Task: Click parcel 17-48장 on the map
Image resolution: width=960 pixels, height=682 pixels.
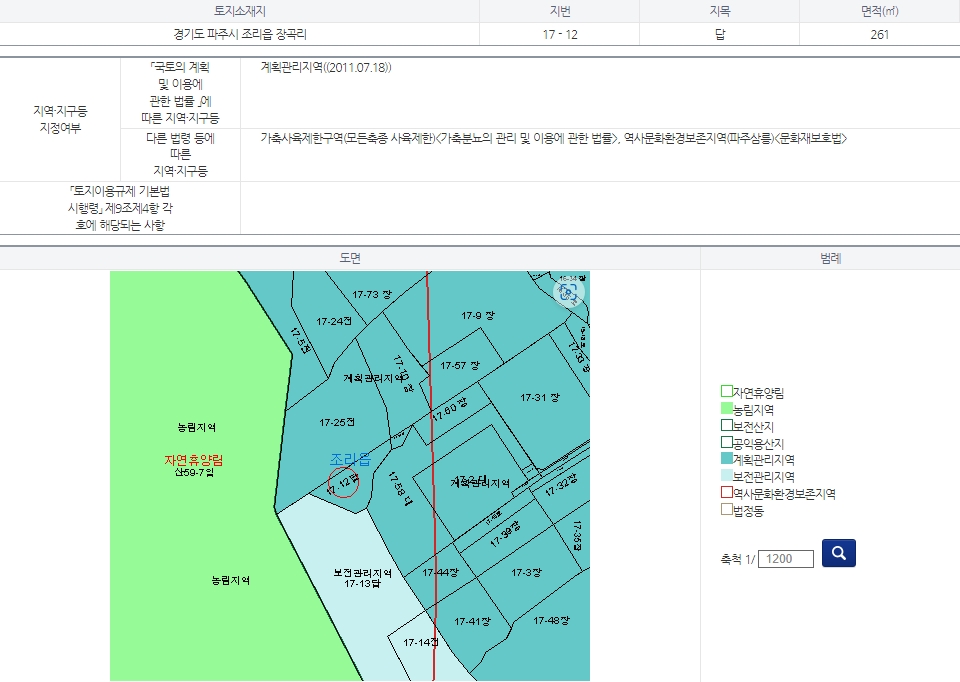Action: [x=551, y=621]
